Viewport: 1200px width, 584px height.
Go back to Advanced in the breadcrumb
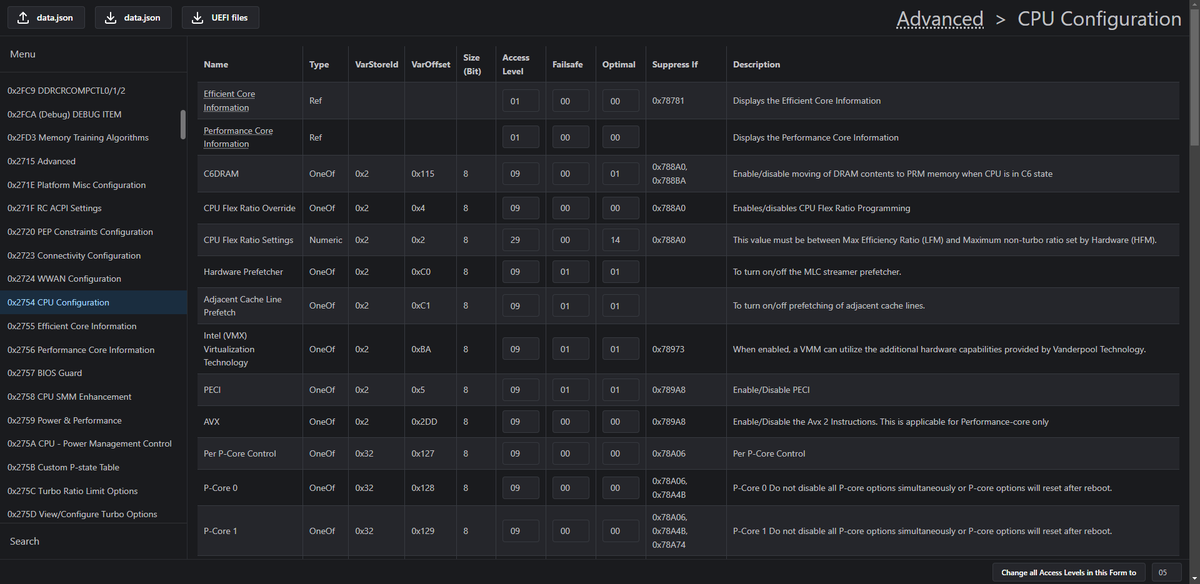click(x=939, y=18)
